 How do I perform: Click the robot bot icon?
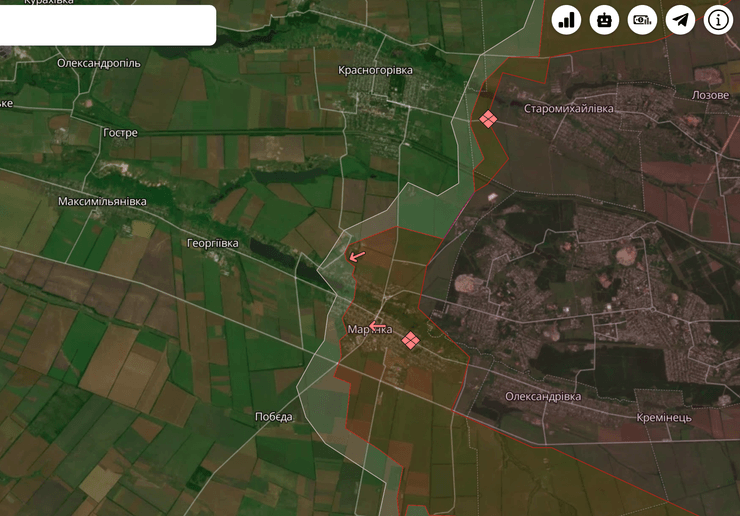[605, 19]
